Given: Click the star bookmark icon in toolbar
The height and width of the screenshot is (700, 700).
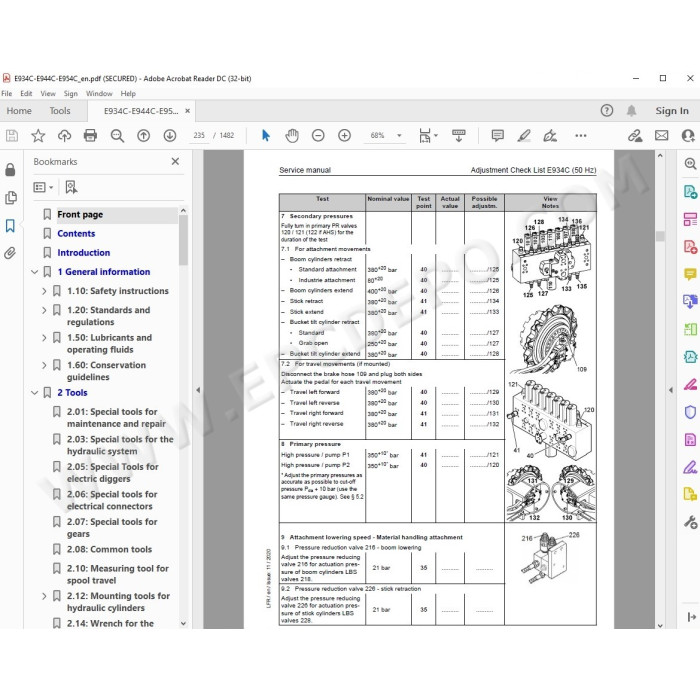Looking at the screenshot, I should (x=38, y=135).
